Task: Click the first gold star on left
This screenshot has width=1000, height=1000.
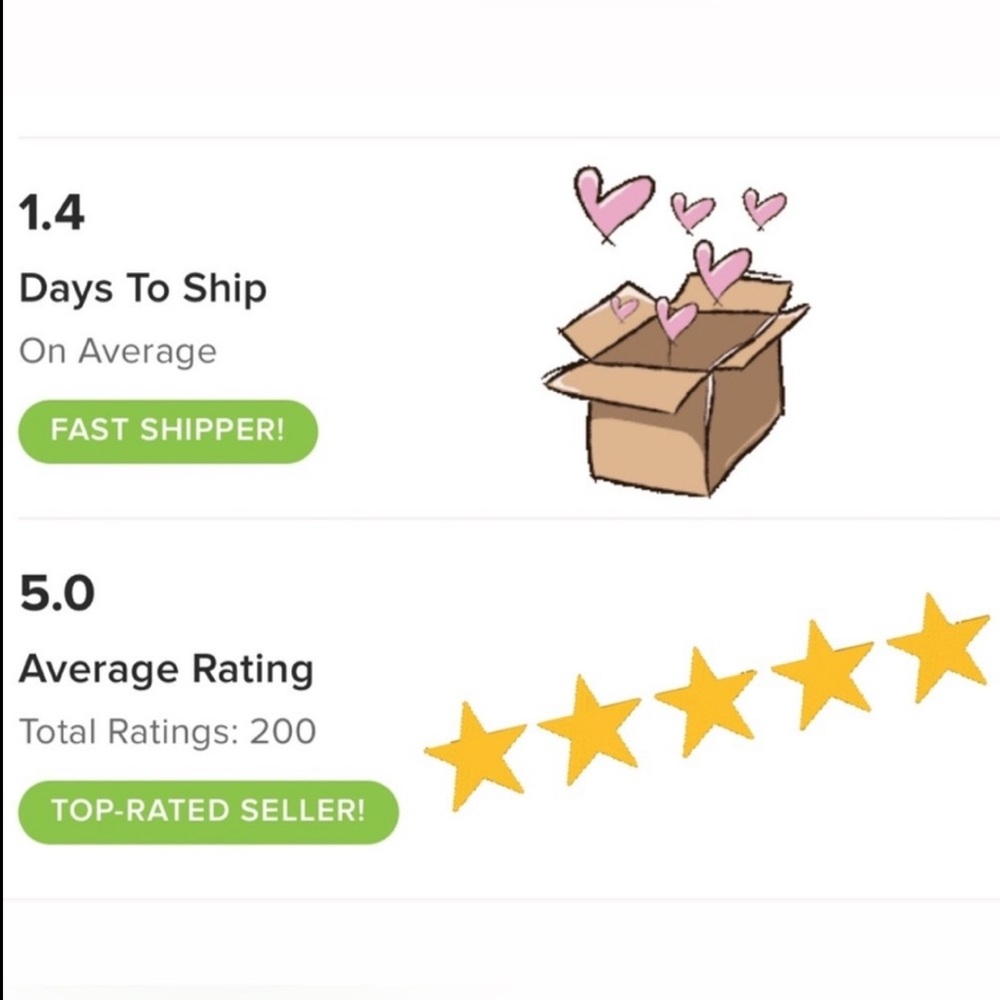Action: 475,755
